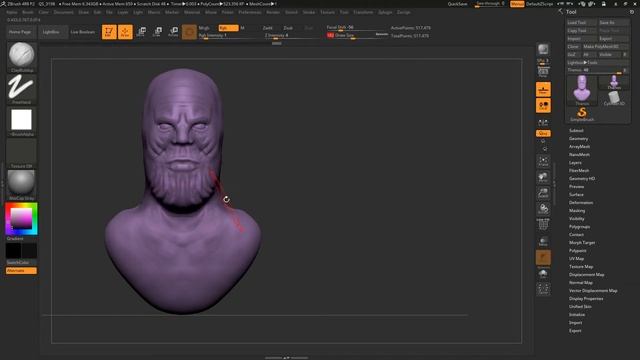Click the Zoom3D view icon
The width and height of the screenshot is (640, 360).
[x=543, y=193]
